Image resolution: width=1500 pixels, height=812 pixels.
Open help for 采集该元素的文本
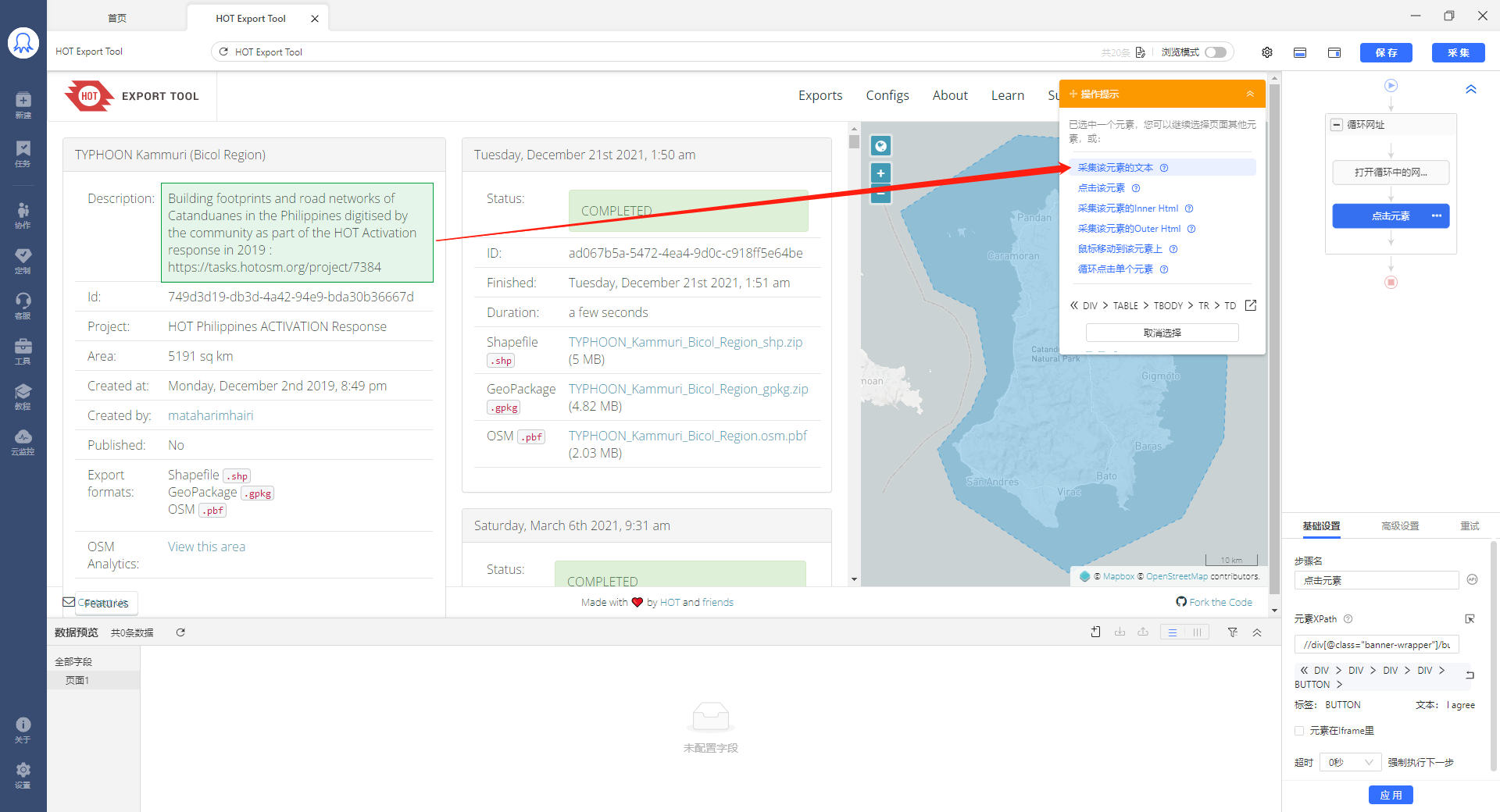pos(1164,168)
